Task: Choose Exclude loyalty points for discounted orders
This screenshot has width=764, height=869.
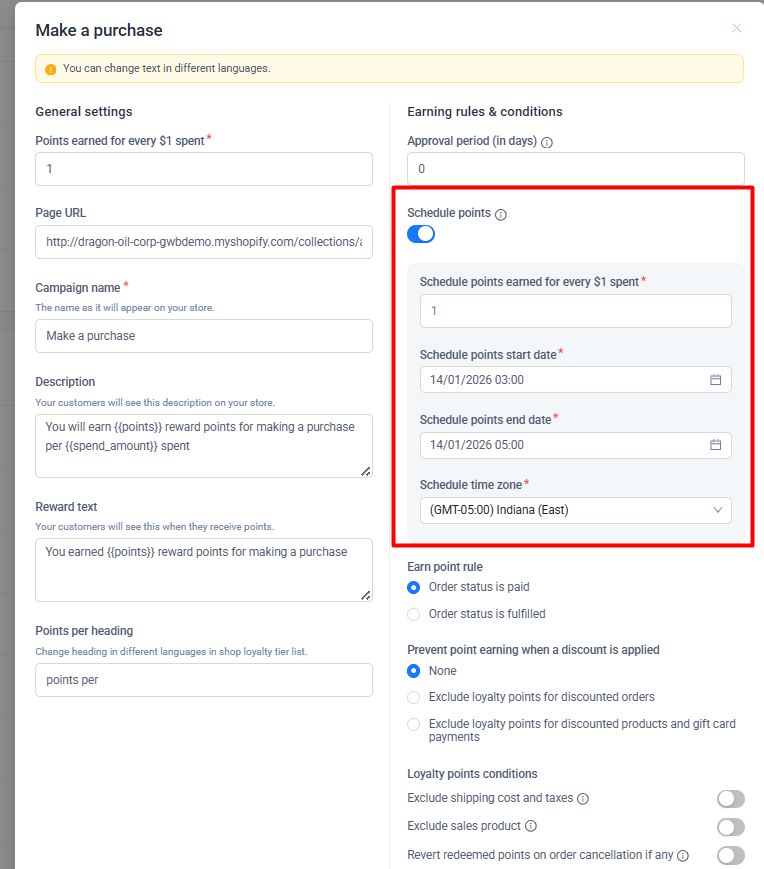Action: click(x=414, y=697)
